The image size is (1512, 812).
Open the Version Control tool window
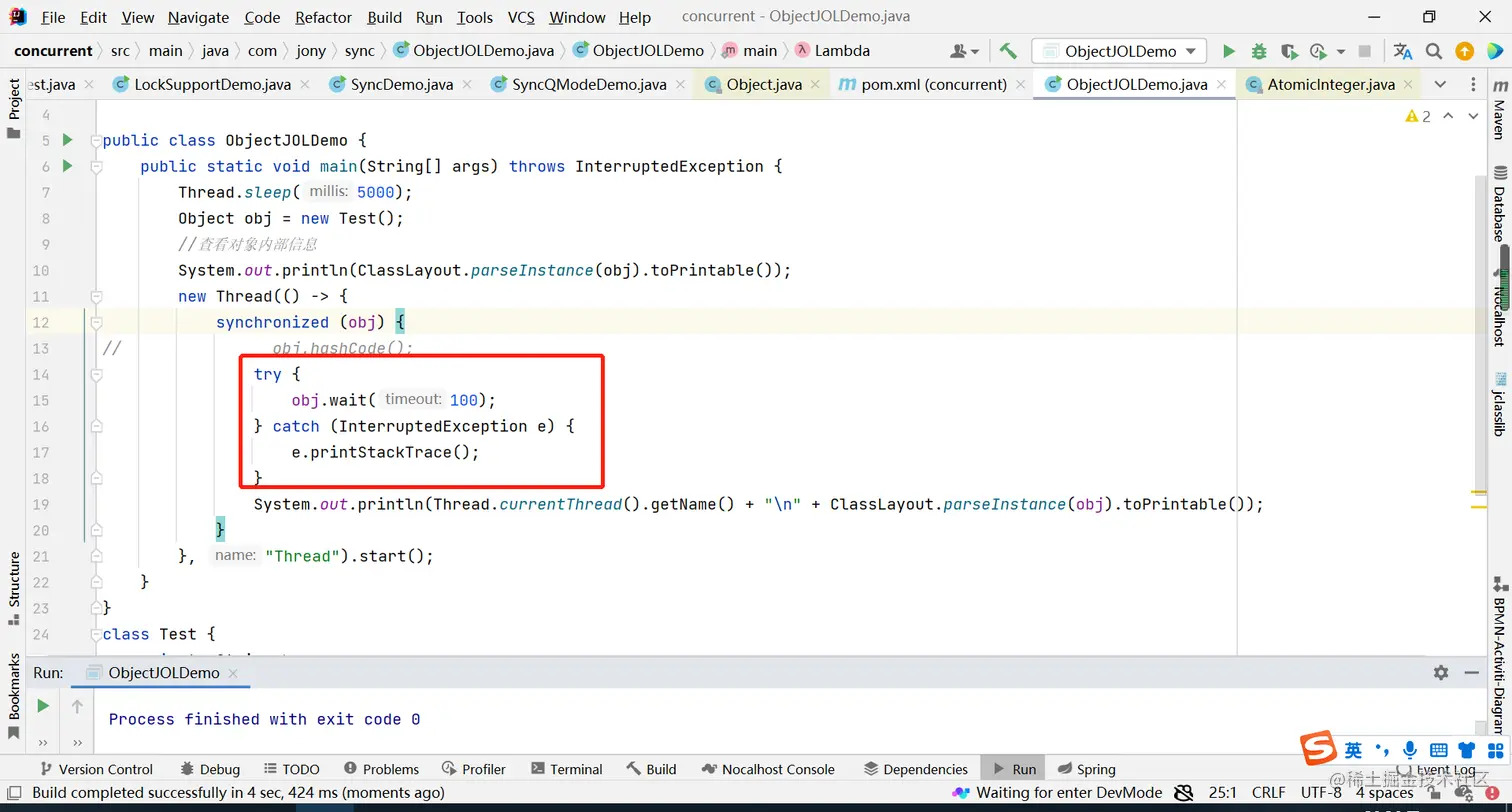(96, 769)
